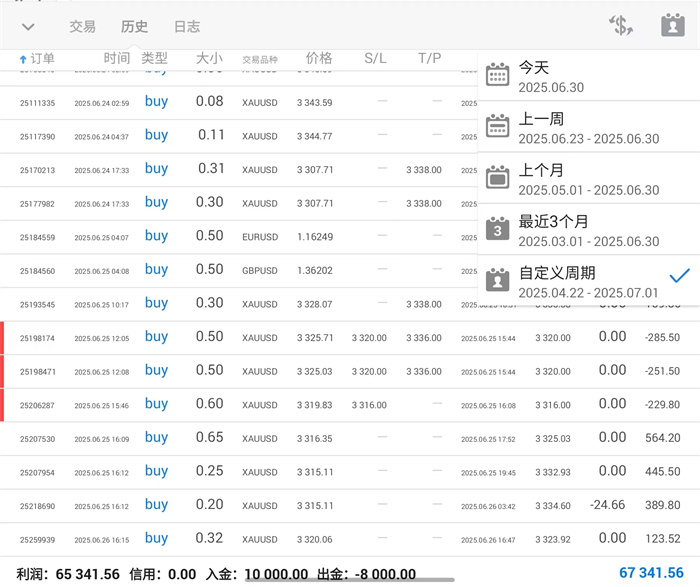Select order 25218690 row
The height and width of the screenshot is (587, 700).
pyautogui.click(x=350, y=506)
